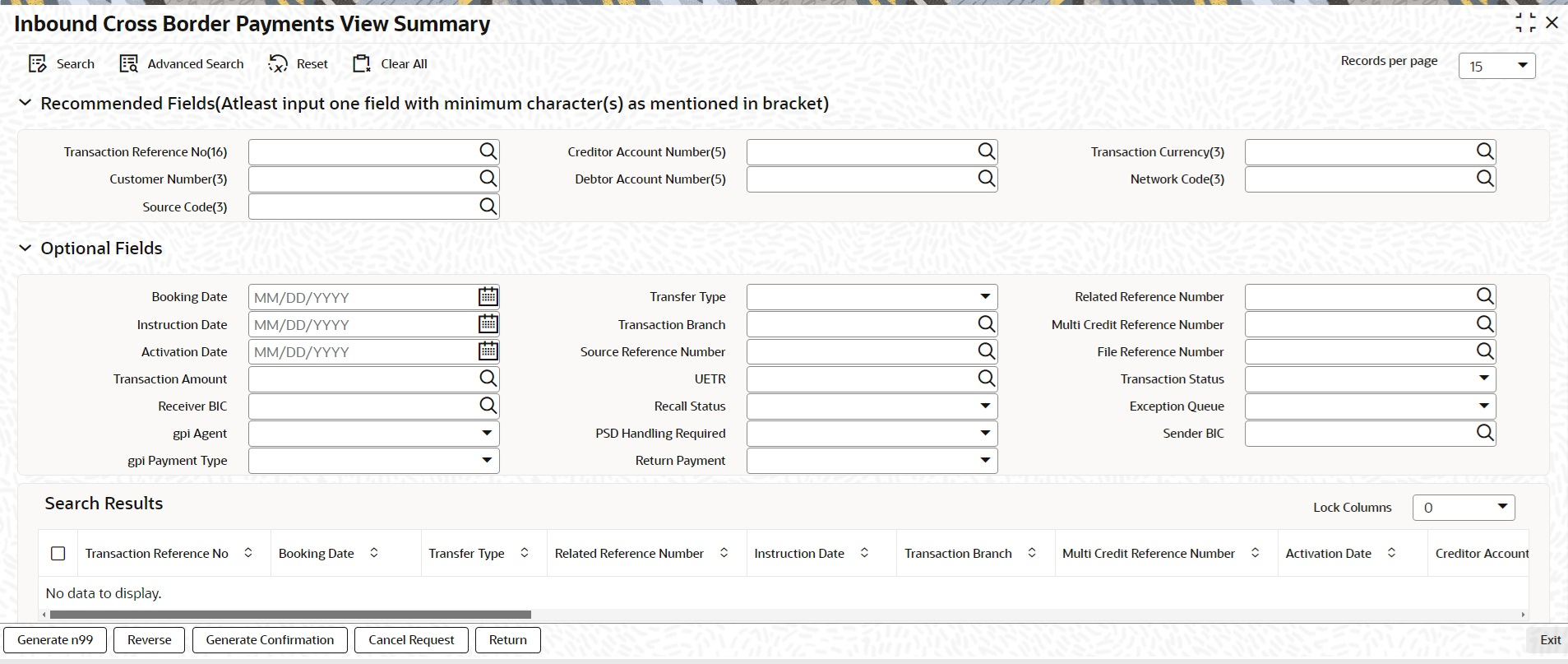Open the Exception Queue dropdown

click(x=1370, y=406)
